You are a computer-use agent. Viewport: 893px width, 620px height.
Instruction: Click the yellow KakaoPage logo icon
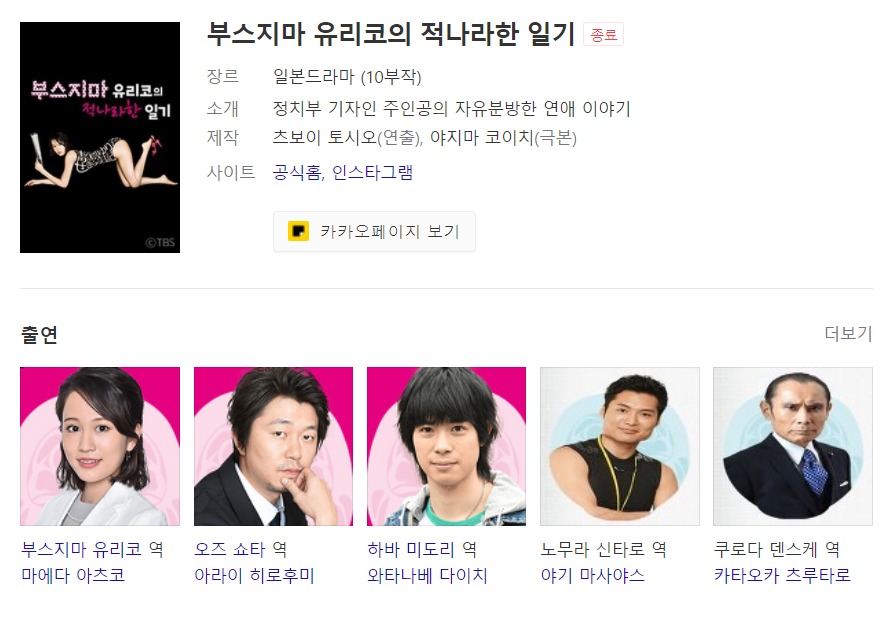point(298,231)
